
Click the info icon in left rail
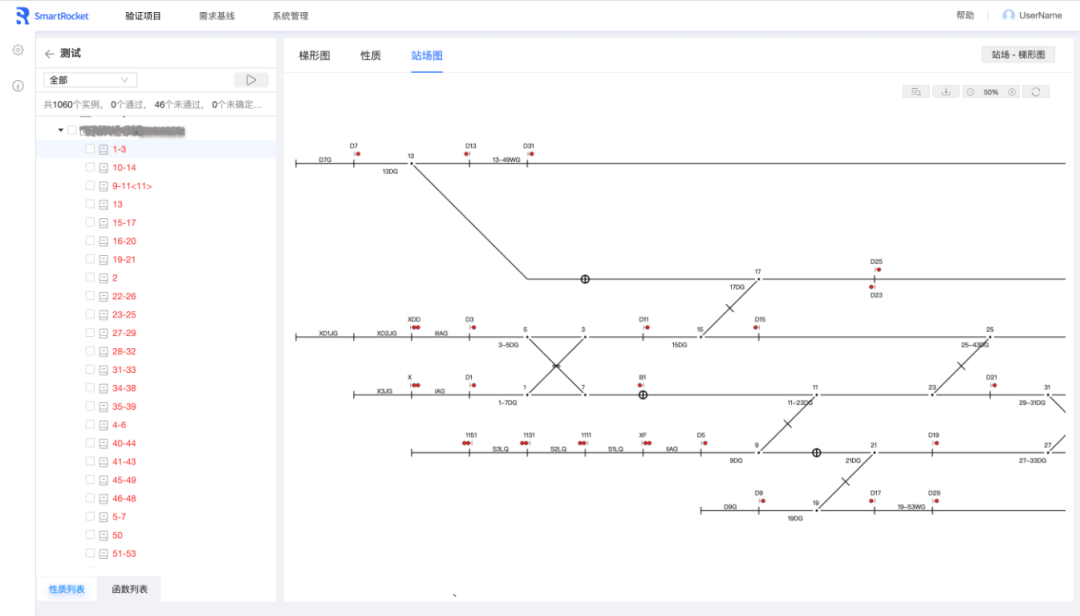17,85
